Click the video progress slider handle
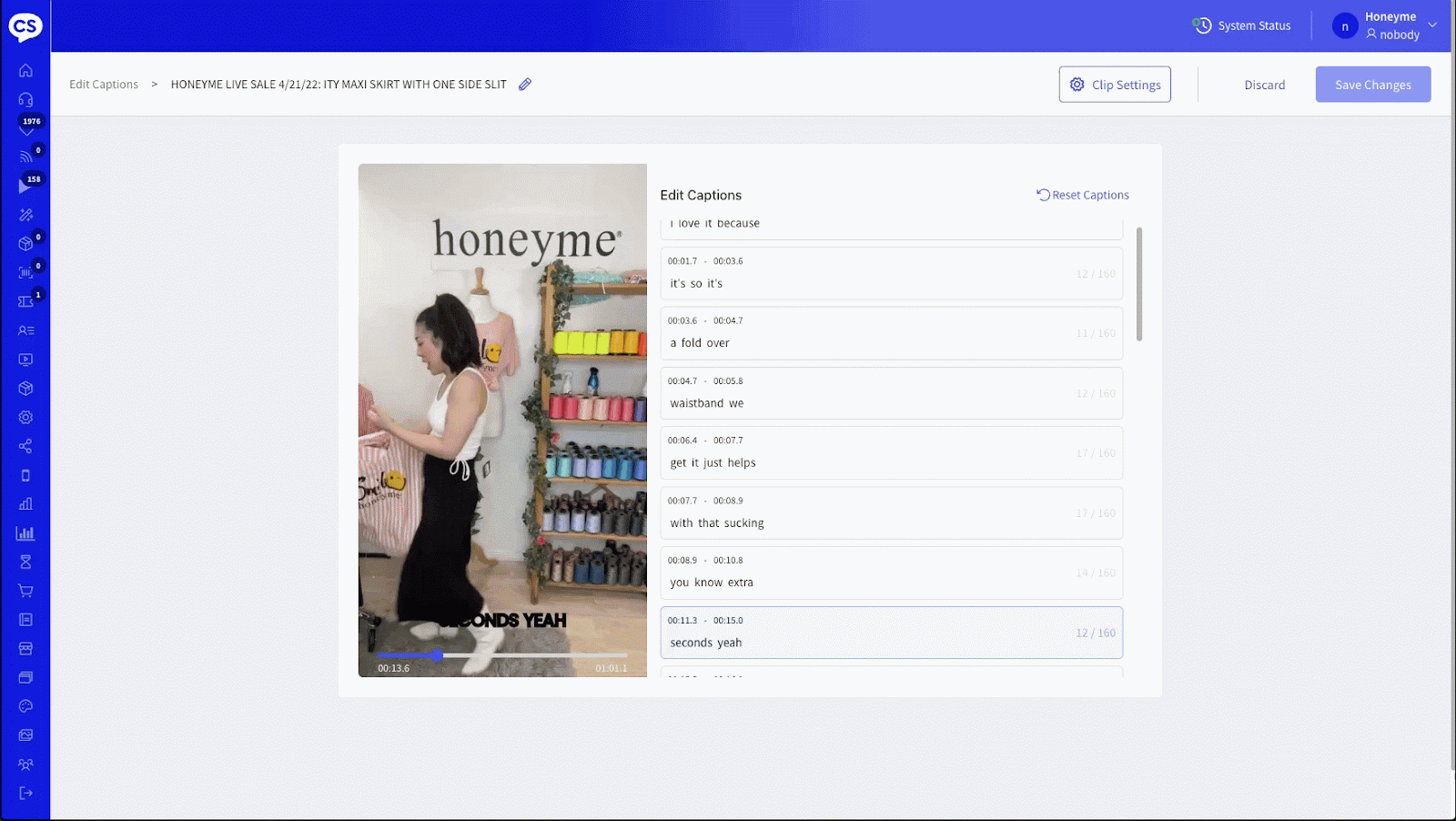 [x=438, y=654]
